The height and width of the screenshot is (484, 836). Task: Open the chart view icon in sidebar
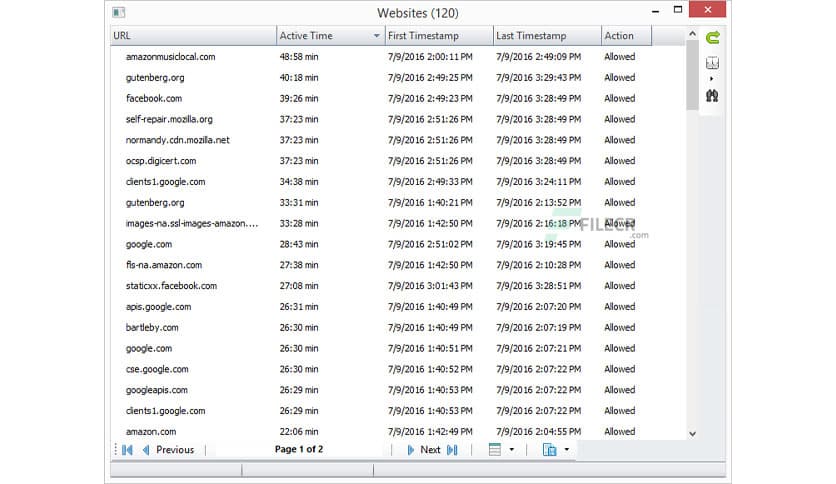coord(712,63)
